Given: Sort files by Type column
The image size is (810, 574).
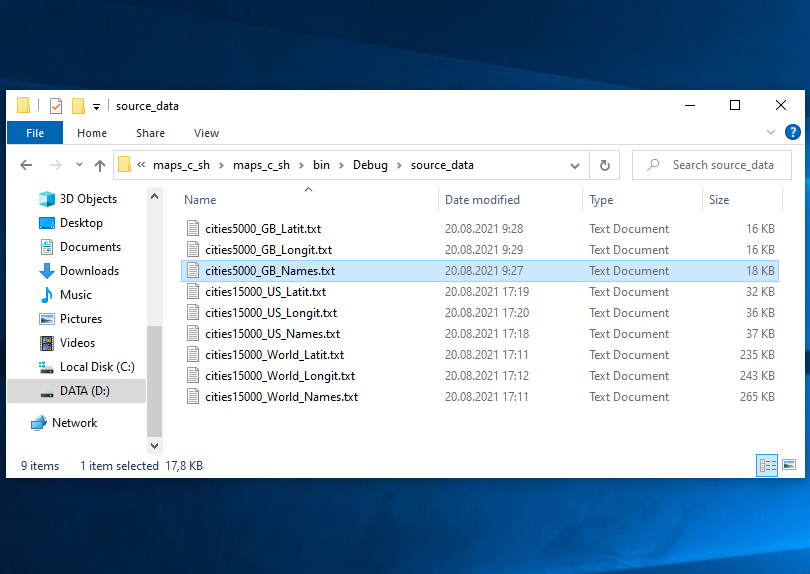Looking at the screenshot, I should [642, 200].
